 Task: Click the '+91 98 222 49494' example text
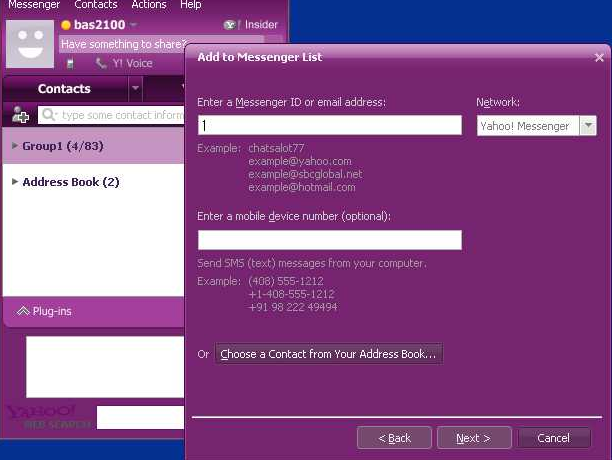coord(293,307)
